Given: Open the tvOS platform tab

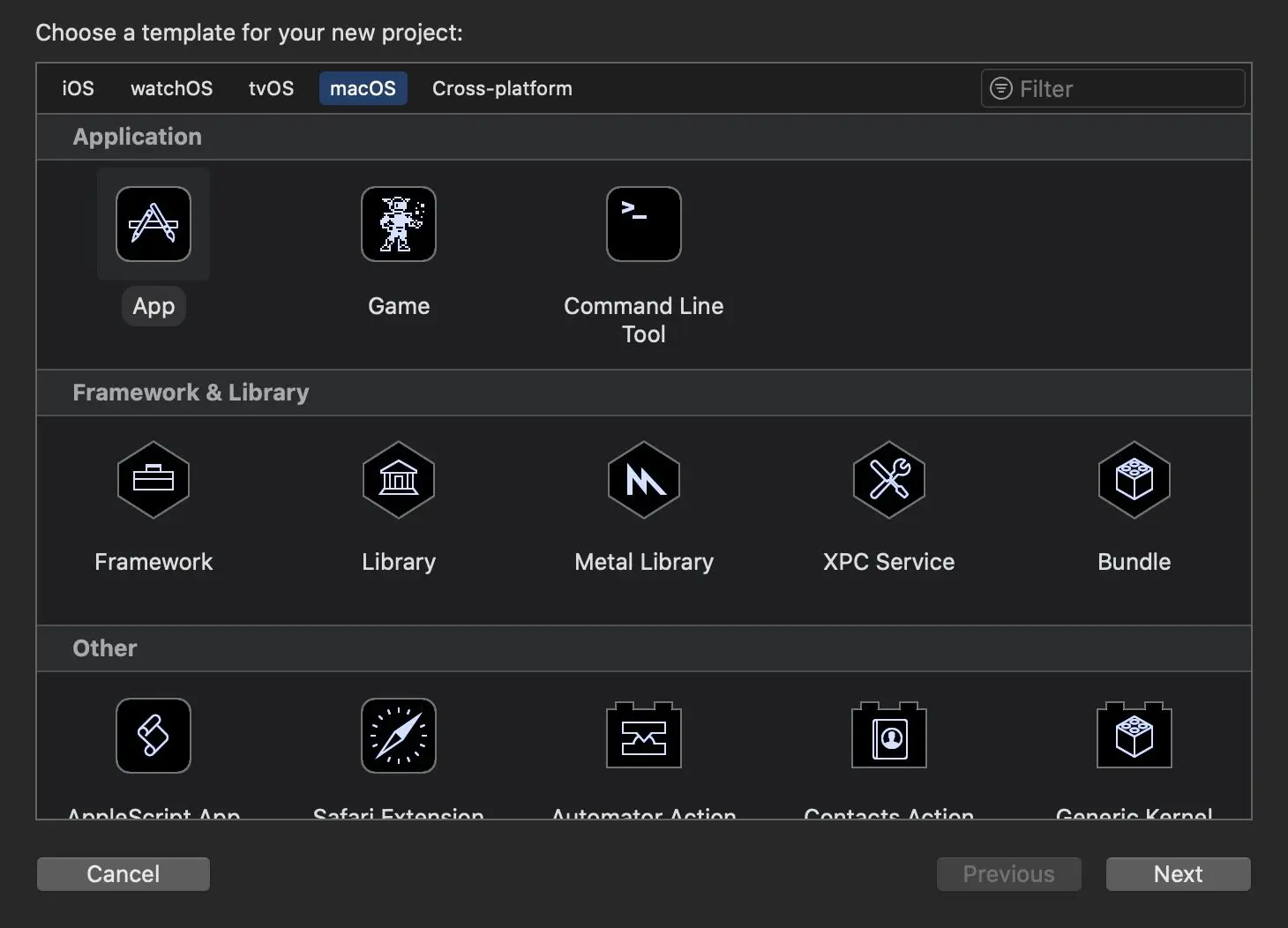Looking at the screenshot, I should point(271,88).
